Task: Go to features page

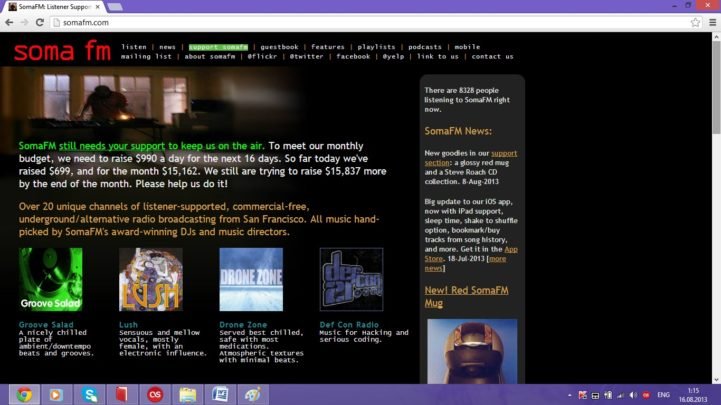Action: [x=327, y=47]
